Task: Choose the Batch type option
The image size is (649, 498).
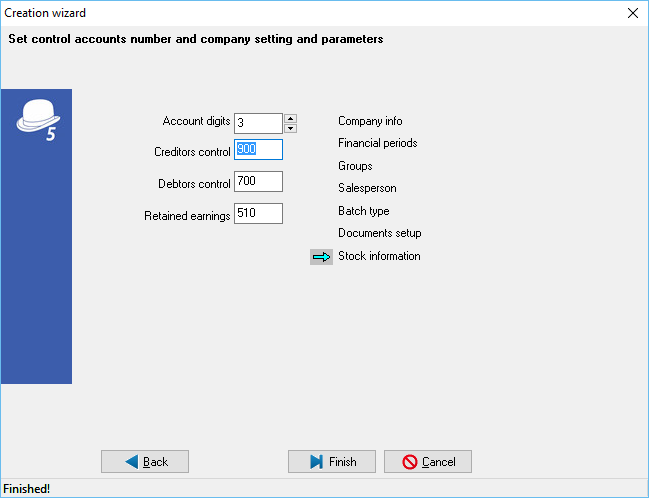Action: pos(363,211)
